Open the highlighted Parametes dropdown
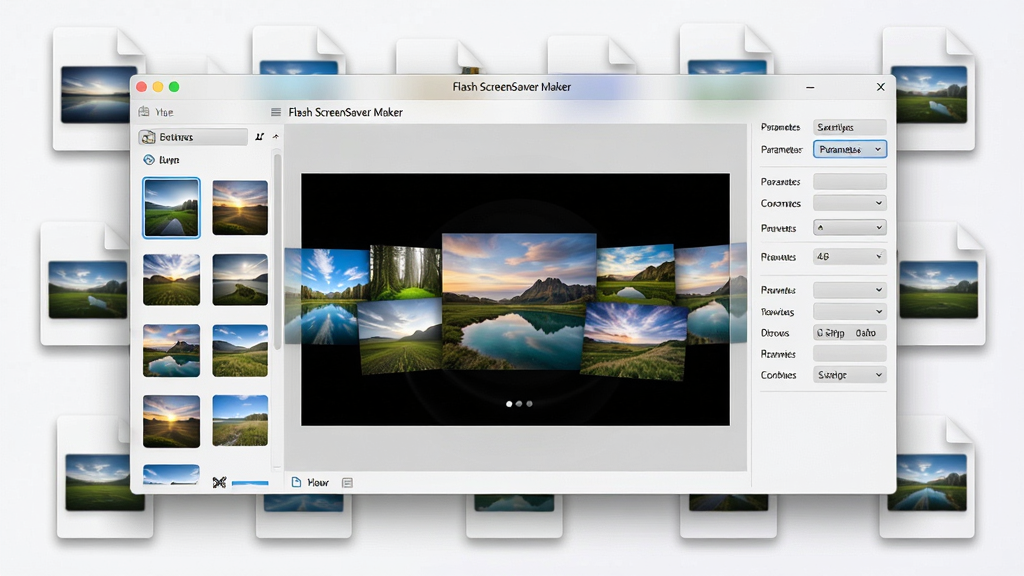The height and width of the screenshot is (576, 1024). [x=850, y=150]
